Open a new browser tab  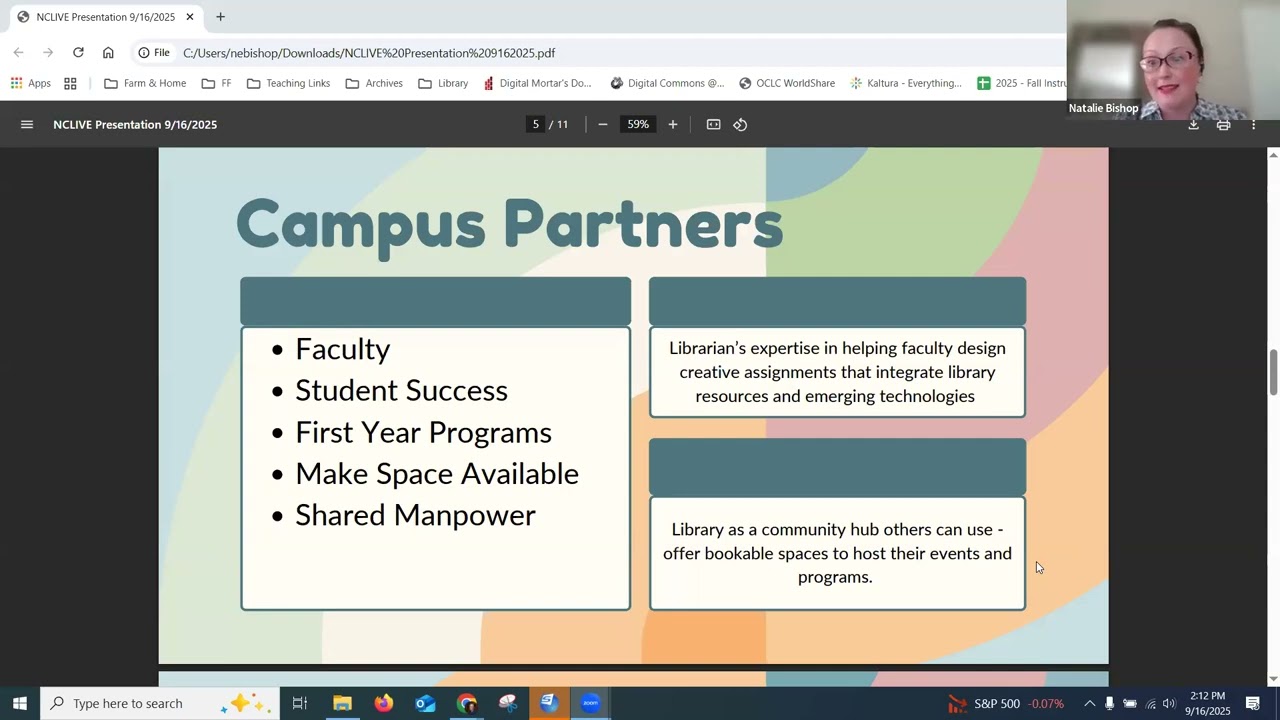tap(220, 17)
